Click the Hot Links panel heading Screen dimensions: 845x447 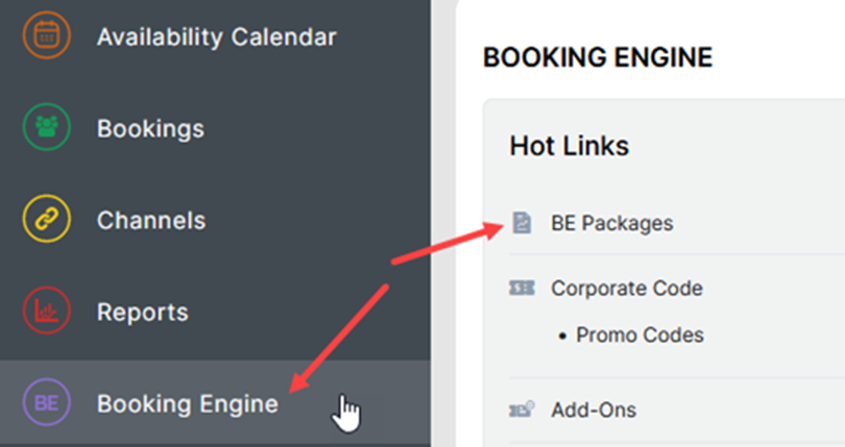click(x=569, y=146)
